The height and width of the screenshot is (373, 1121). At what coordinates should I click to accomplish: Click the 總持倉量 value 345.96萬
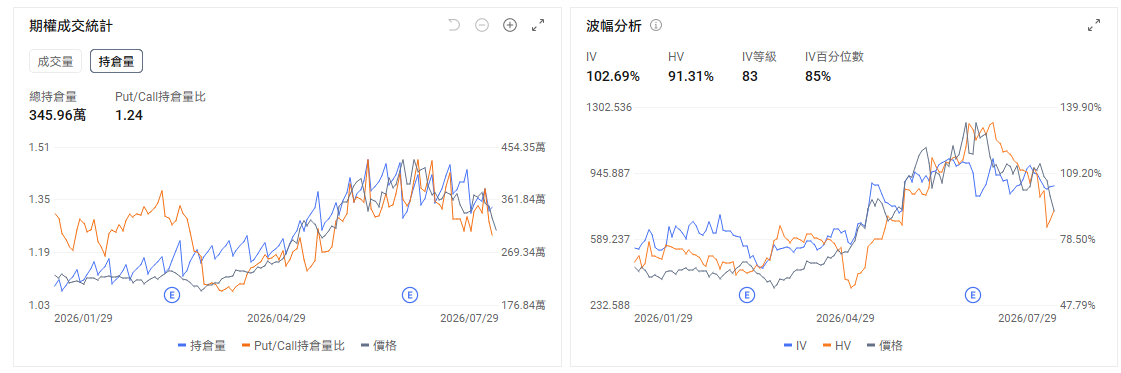(57, 114)
